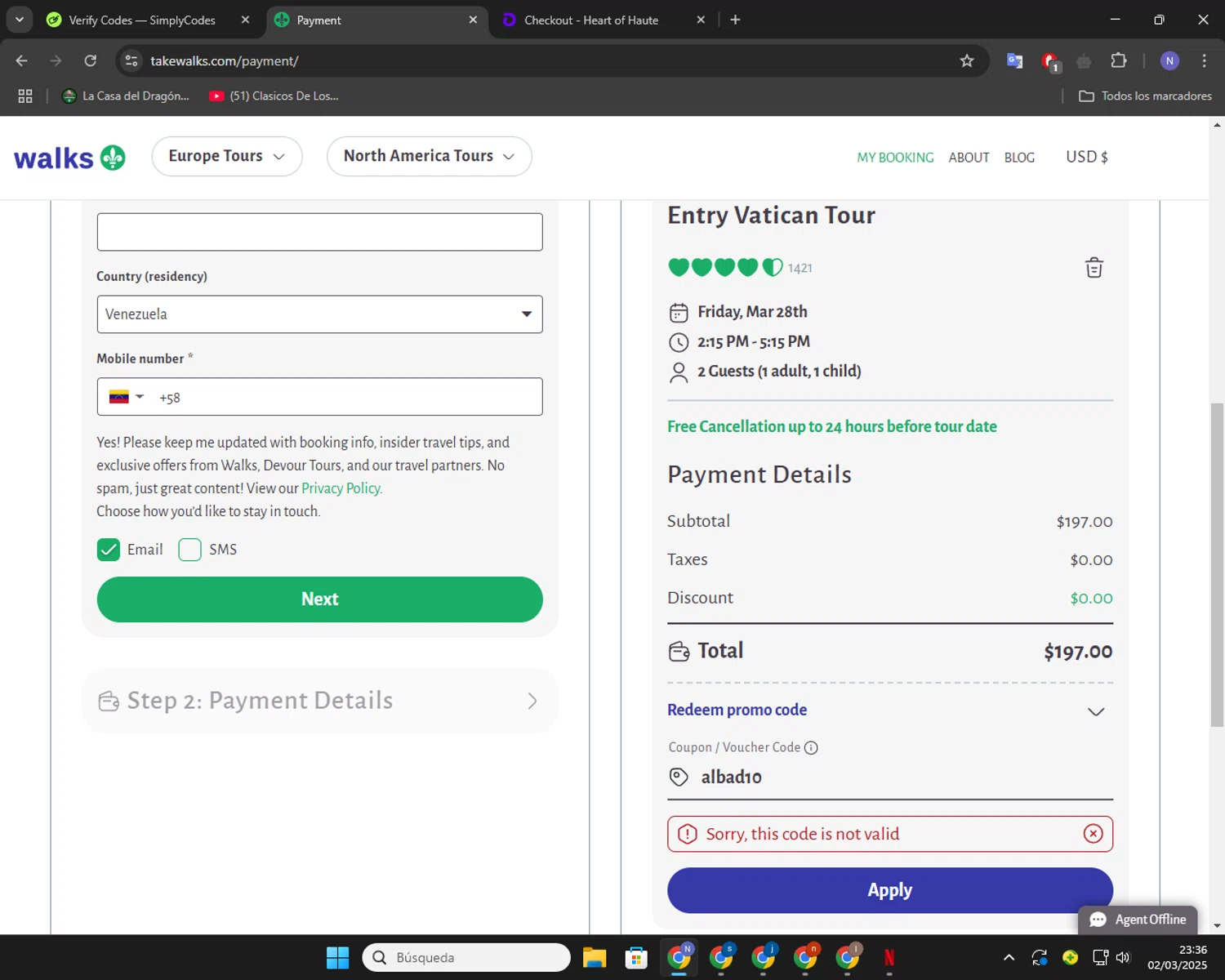Image resolution: width=1225 pixels, height=980 pixels.
Task: Open the phone country flag selector
Action: [x=127, y=397]
